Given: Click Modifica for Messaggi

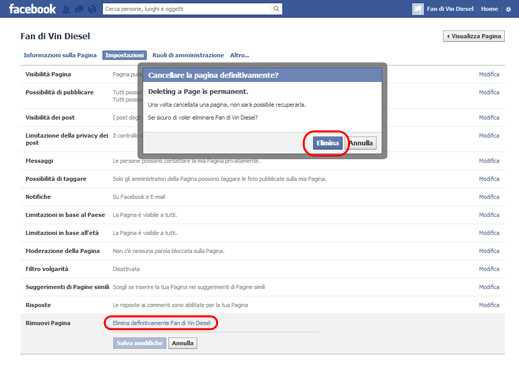Looking at the screenshot, I should pyautogui.click(x=489, y=161).
